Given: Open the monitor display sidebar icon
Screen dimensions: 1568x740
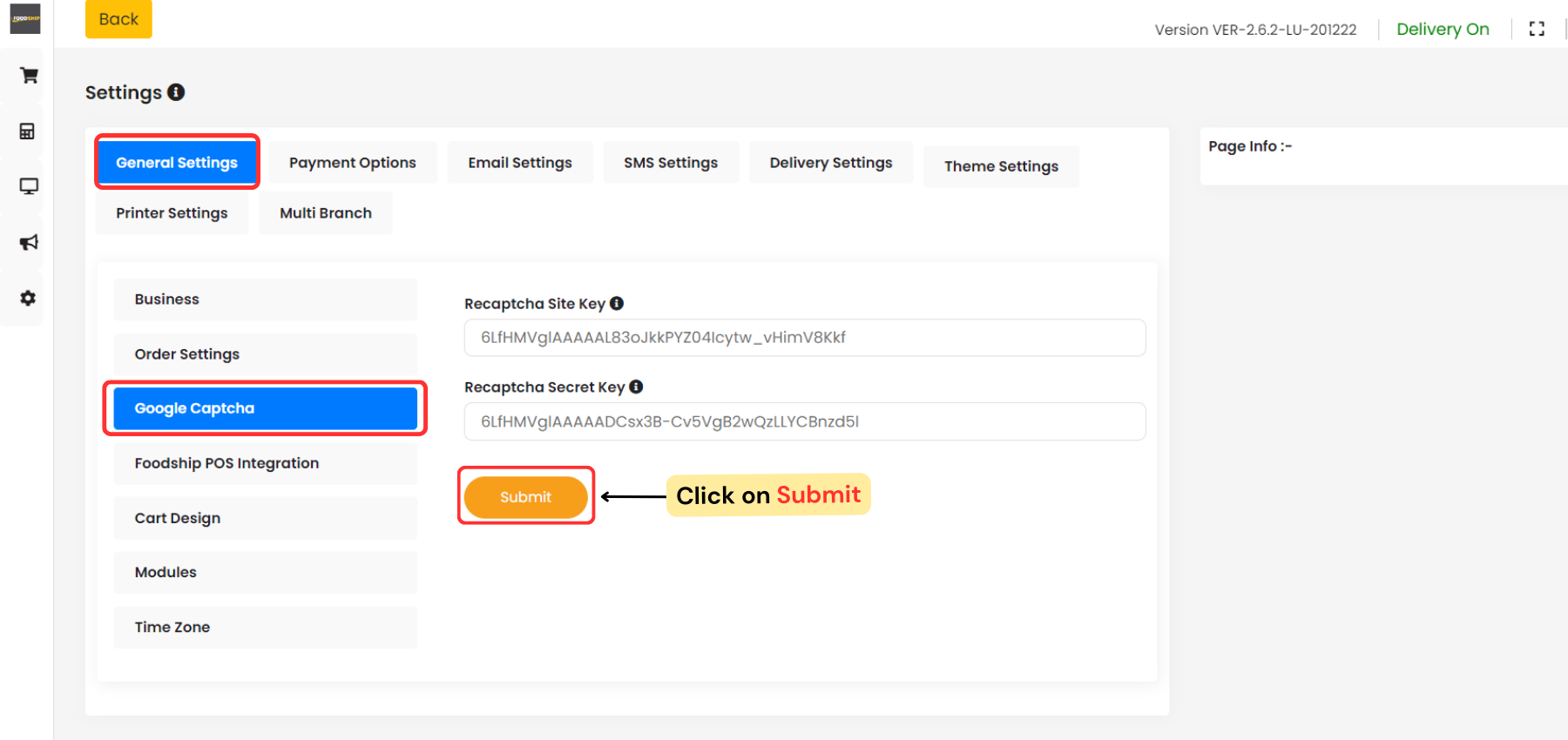Looking at the screenshot, I should pos(29,186).
